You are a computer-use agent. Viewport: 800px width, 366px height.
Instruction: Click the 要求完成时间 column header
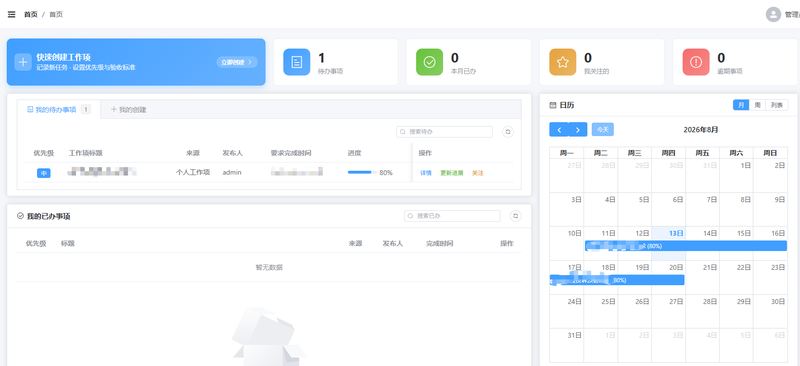[291, 153]
